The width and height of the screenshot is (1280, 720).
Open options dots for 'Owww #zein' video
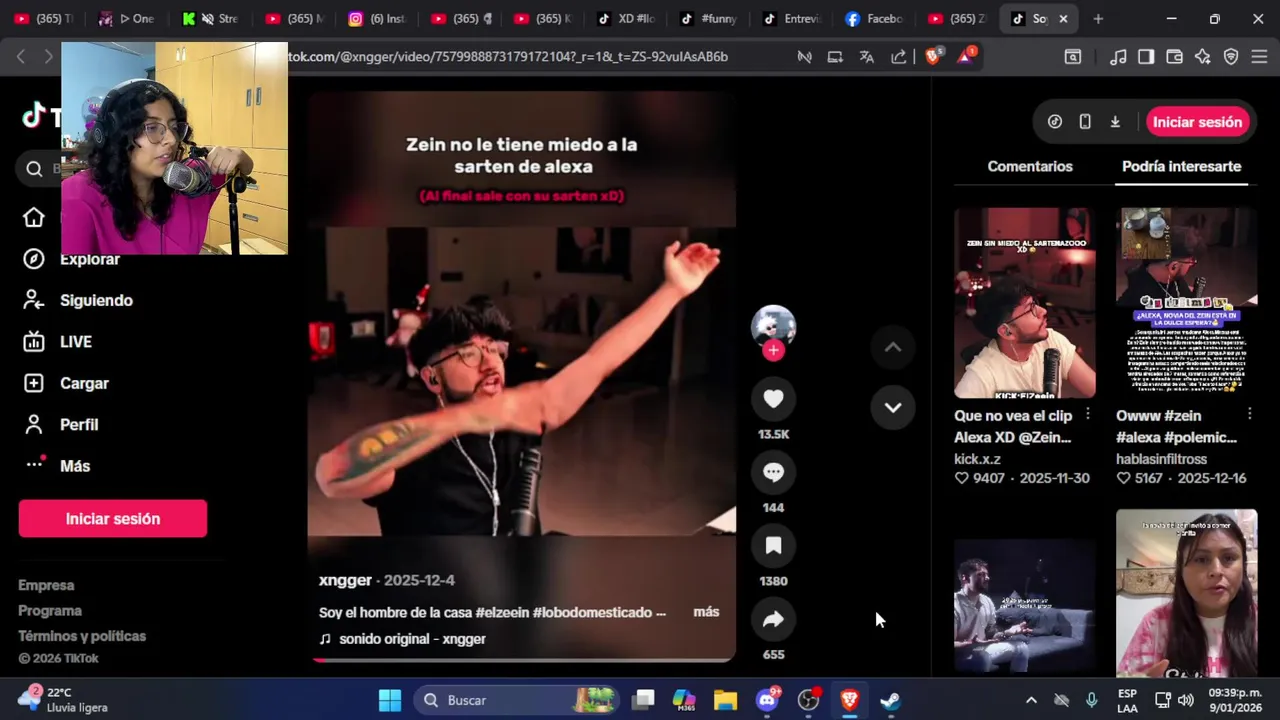pos(1250,414)
